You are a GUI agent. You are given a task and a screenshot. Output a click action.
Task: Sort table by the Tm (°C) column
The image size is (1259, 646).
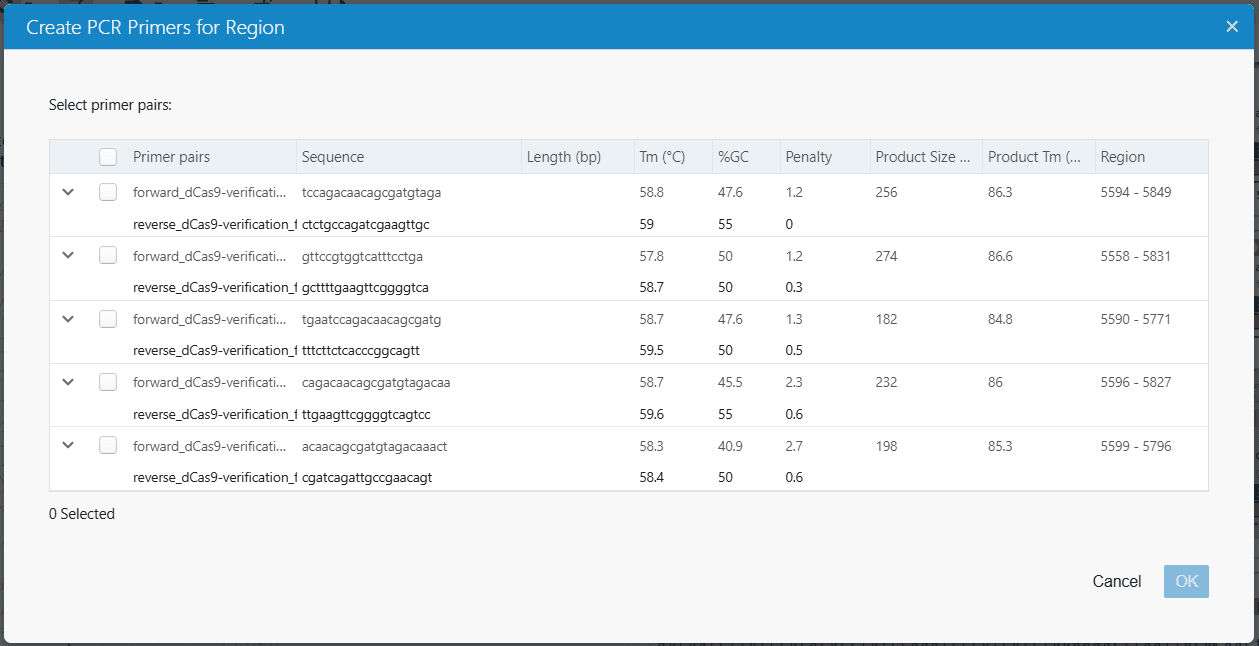(x=662, y=157)
